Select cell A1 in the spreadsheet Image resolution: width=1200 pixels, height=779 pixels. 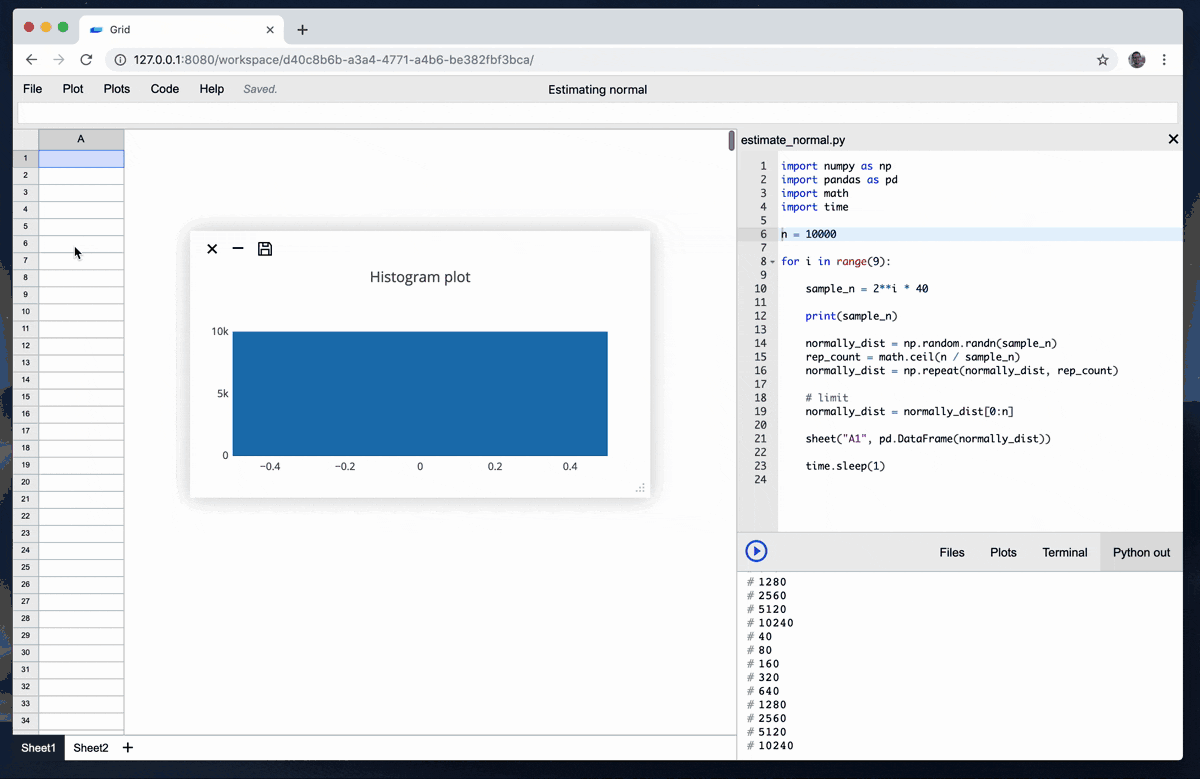click(81, 158)
